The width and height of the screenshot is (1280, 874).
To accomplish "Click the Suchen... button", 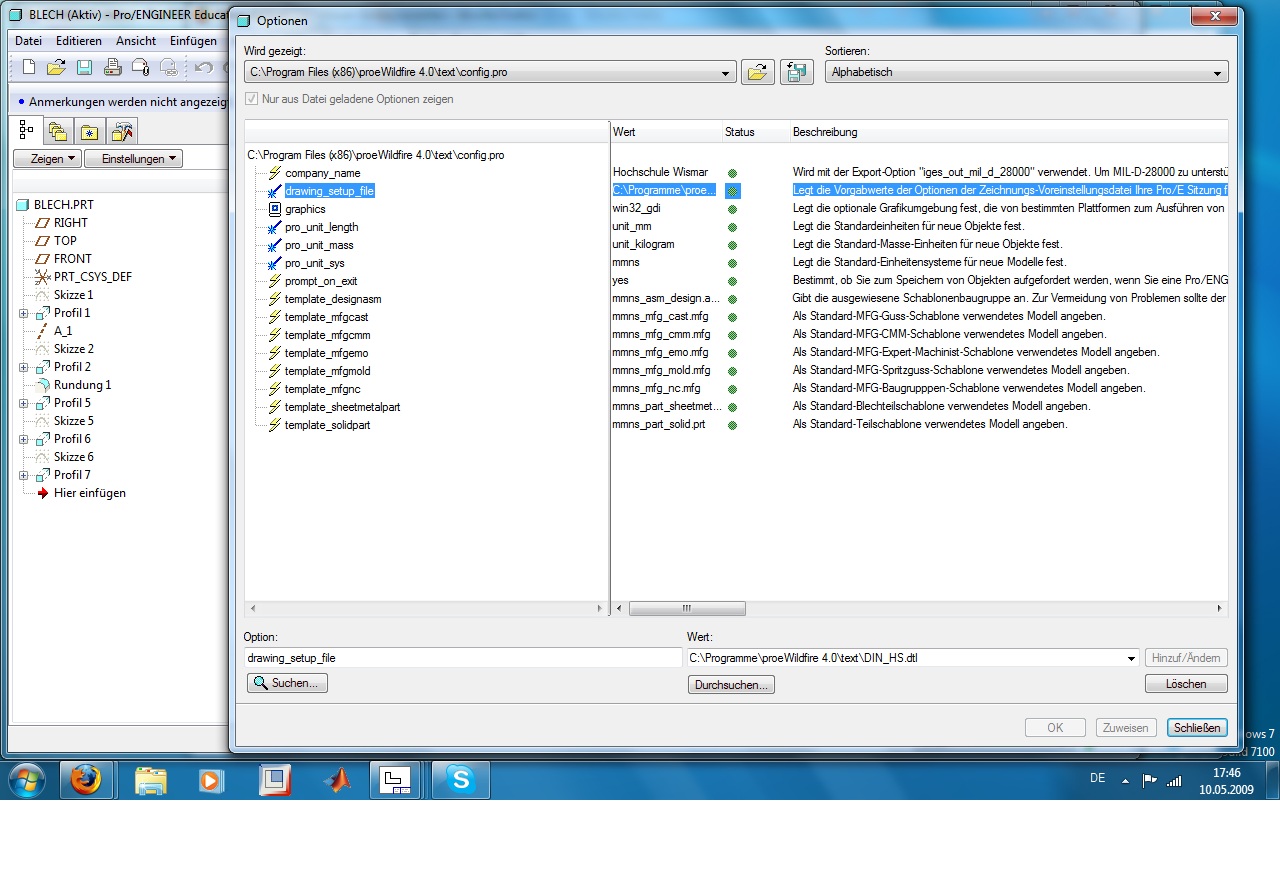I will coord(287,683).
